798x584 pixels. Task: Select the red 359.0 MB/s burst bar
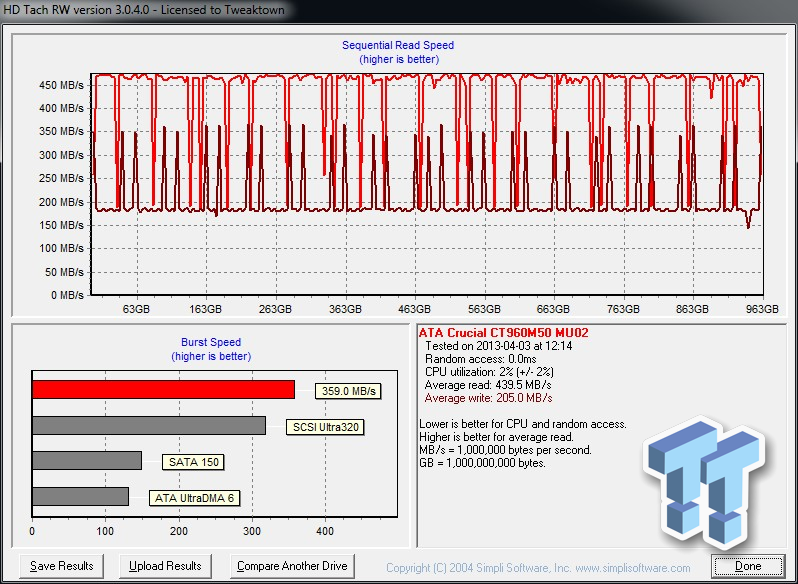pyautogui.click(x=163, y=389)
